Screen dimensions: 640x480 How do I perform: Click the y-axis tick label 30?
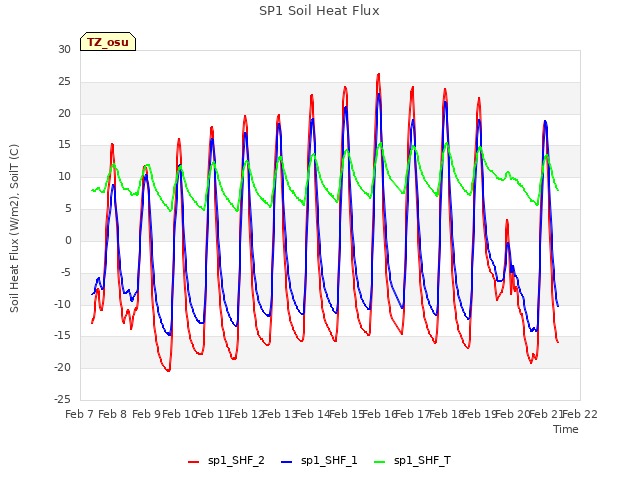tap(64, 49)
